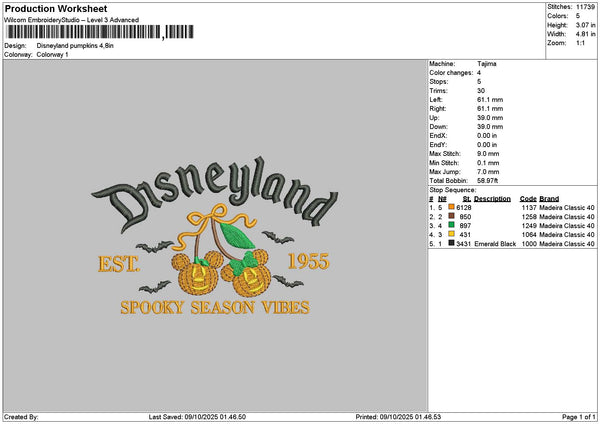The height and width of the screenshot is (424, 600).
Task: Click the green thread swatch for code 1249
Action: (452, 225)
